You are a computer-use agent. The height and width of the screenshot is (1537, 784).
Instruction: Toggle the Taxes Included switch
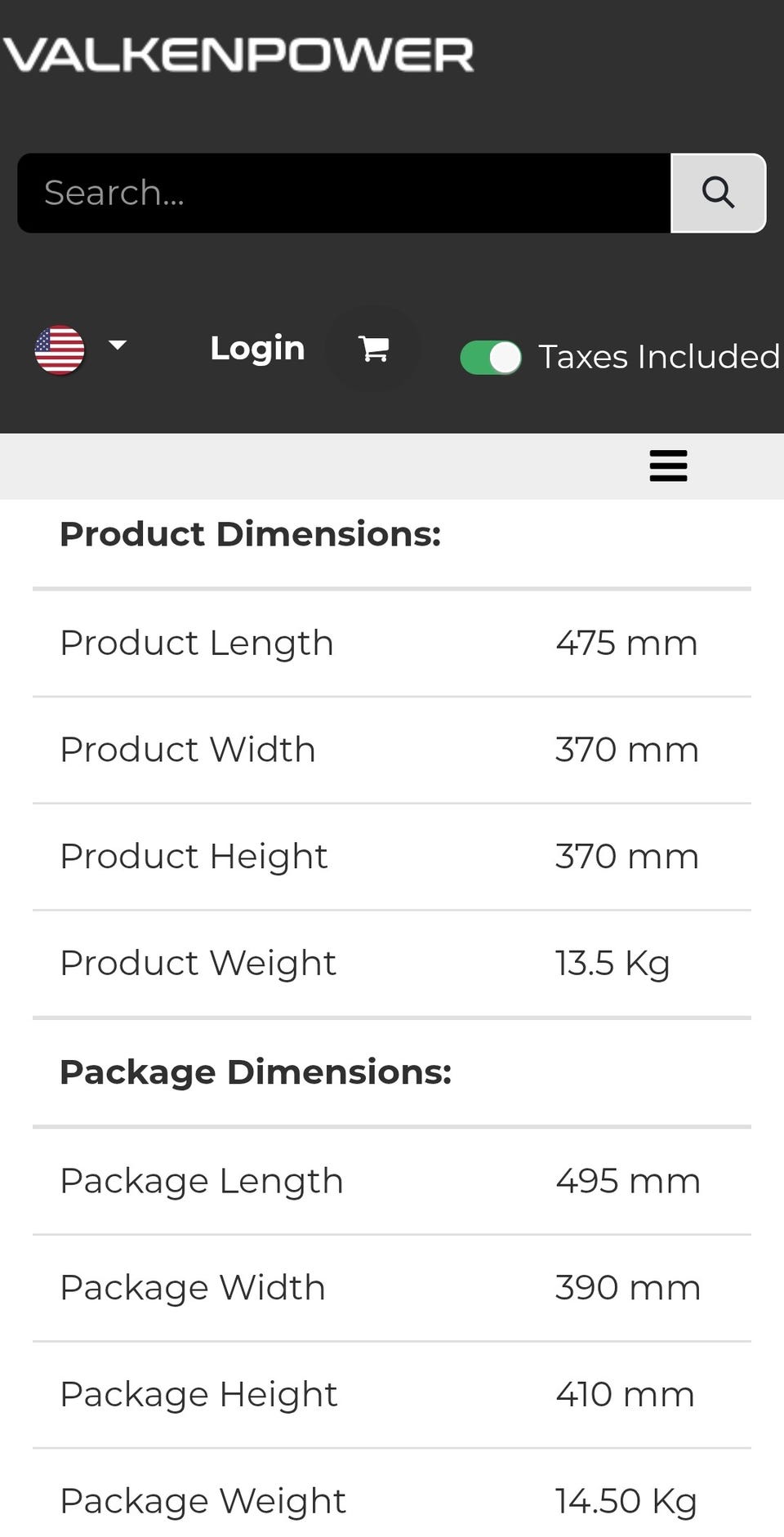[x=491, y=358]
